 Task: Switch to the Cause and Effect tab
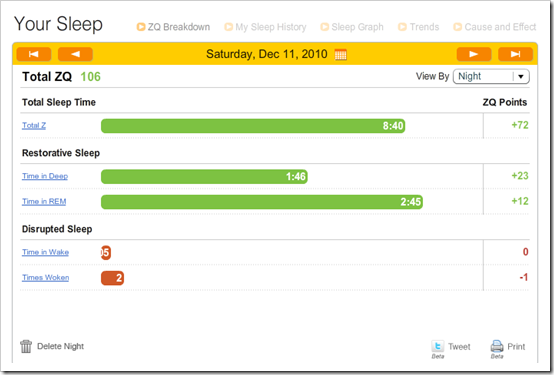[x=500, y=27]
